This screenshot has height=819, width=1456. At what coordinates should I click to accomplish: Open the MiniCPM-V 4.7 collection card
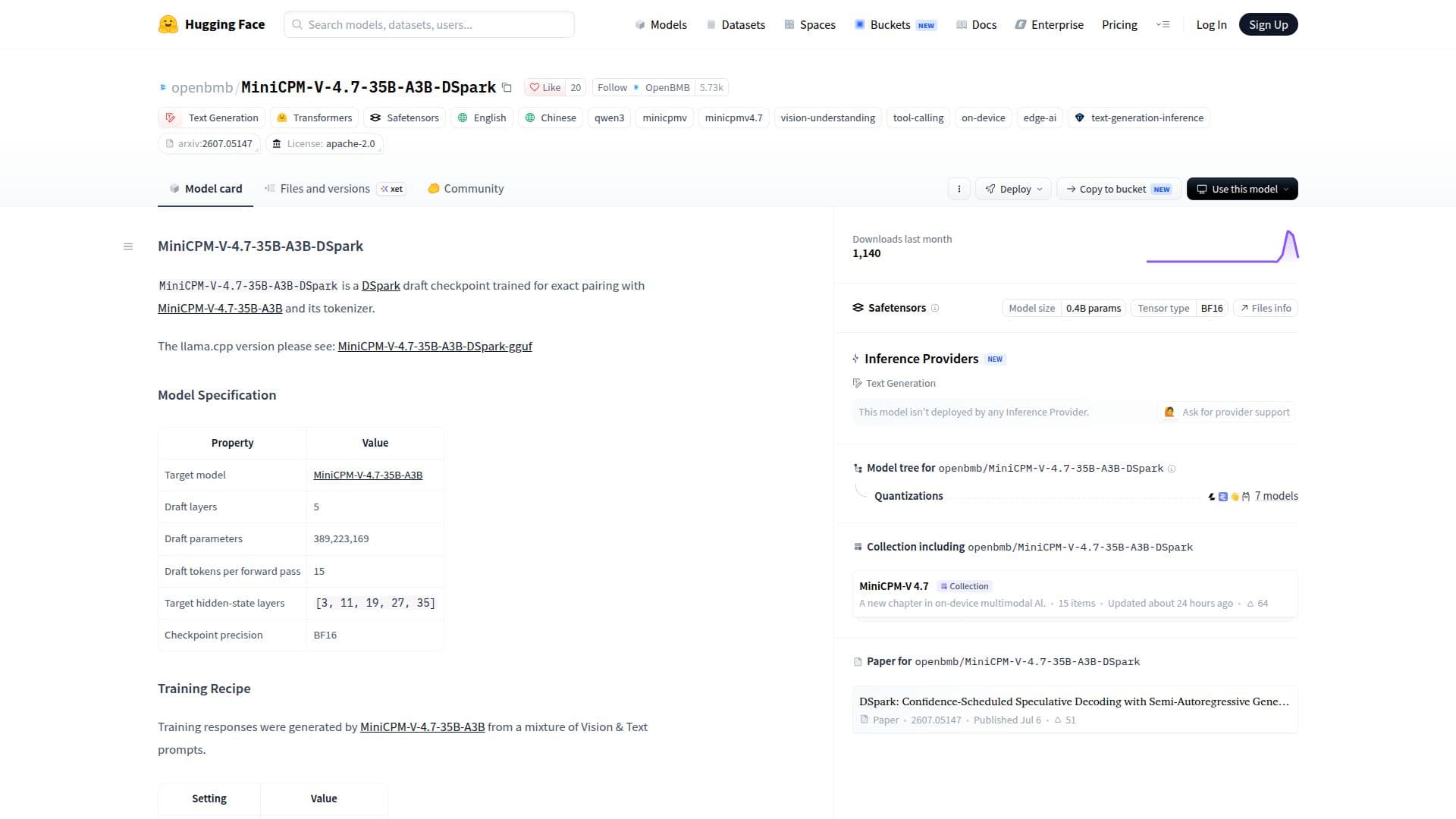(1075, 595)
